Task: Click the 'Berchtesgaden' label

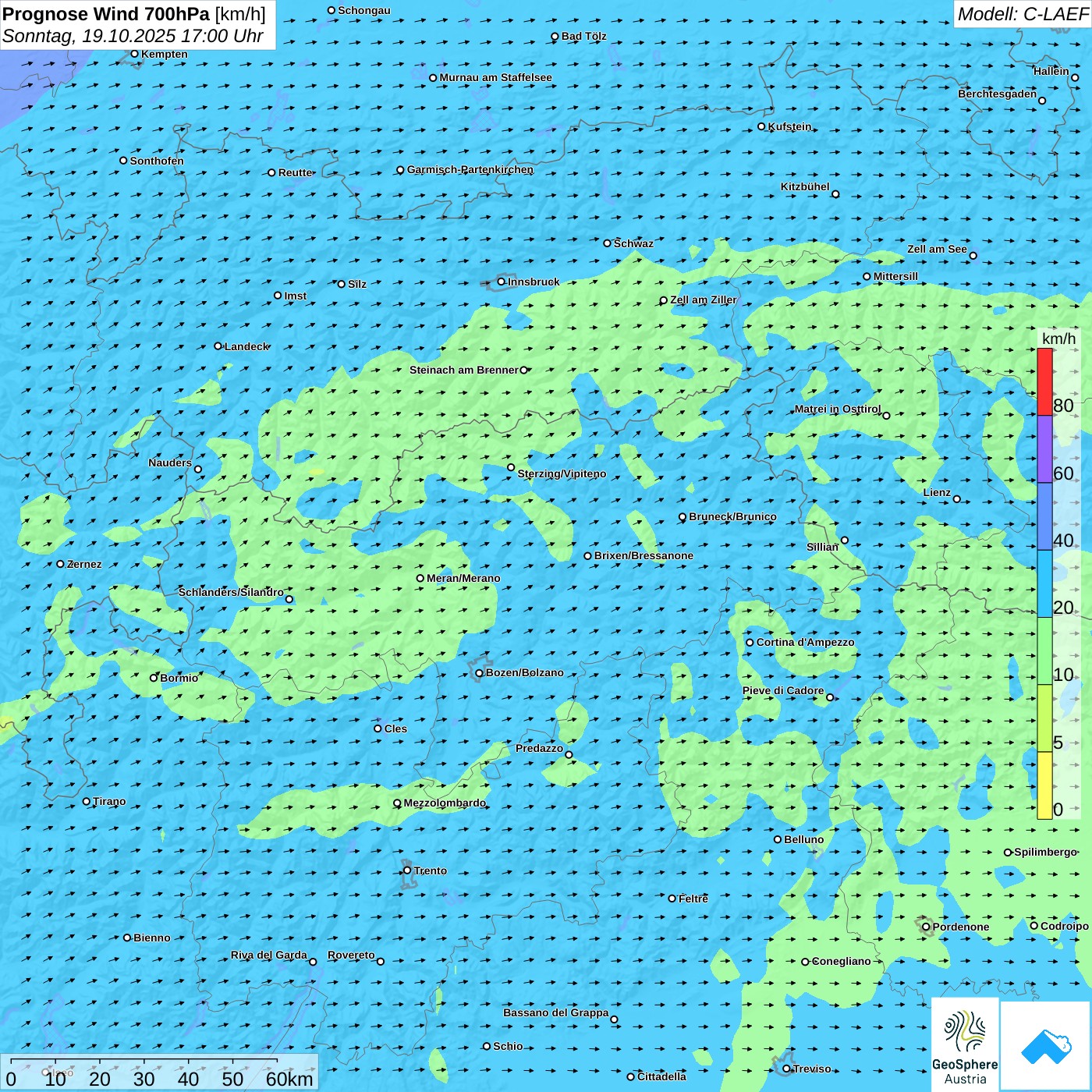Action: [998, 94]
